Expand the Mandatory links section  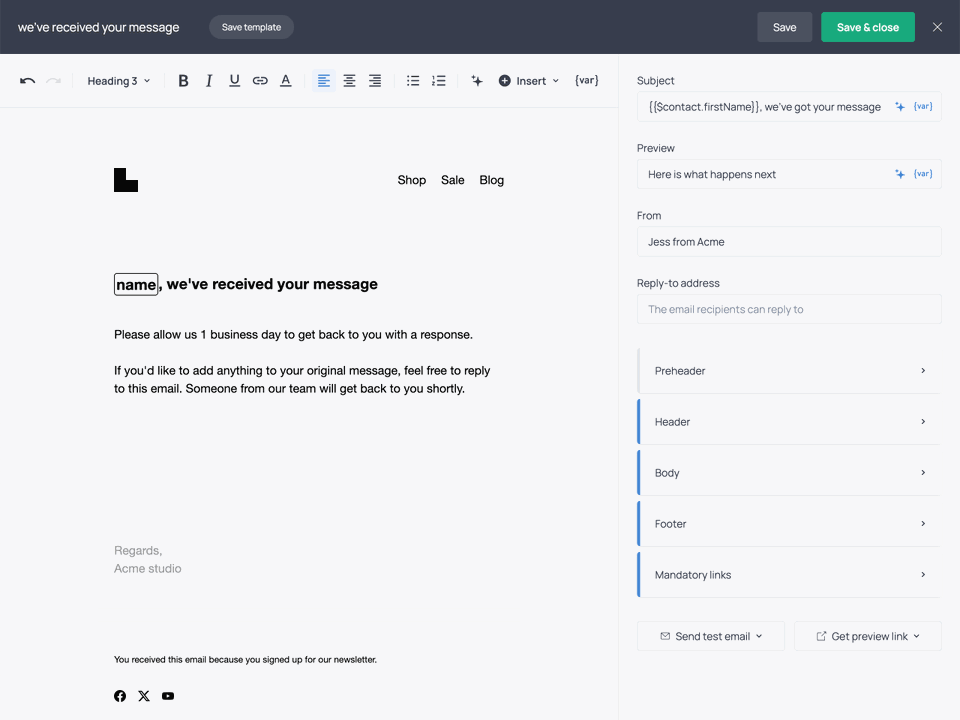coord(788,574)
